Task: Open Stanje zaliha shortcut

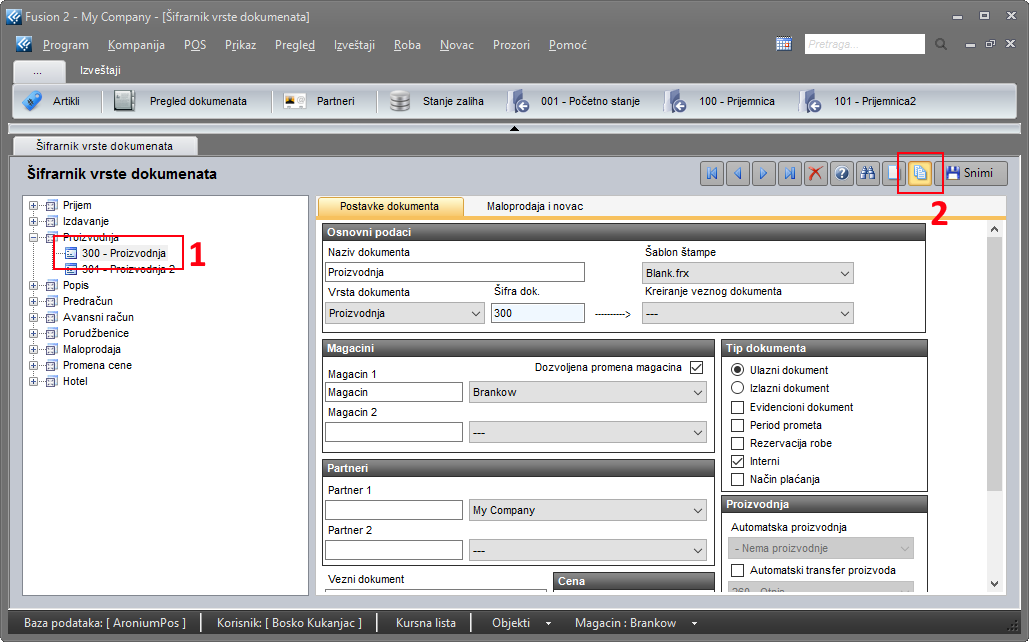Action: pyautogui.click(x=436, y=101)
